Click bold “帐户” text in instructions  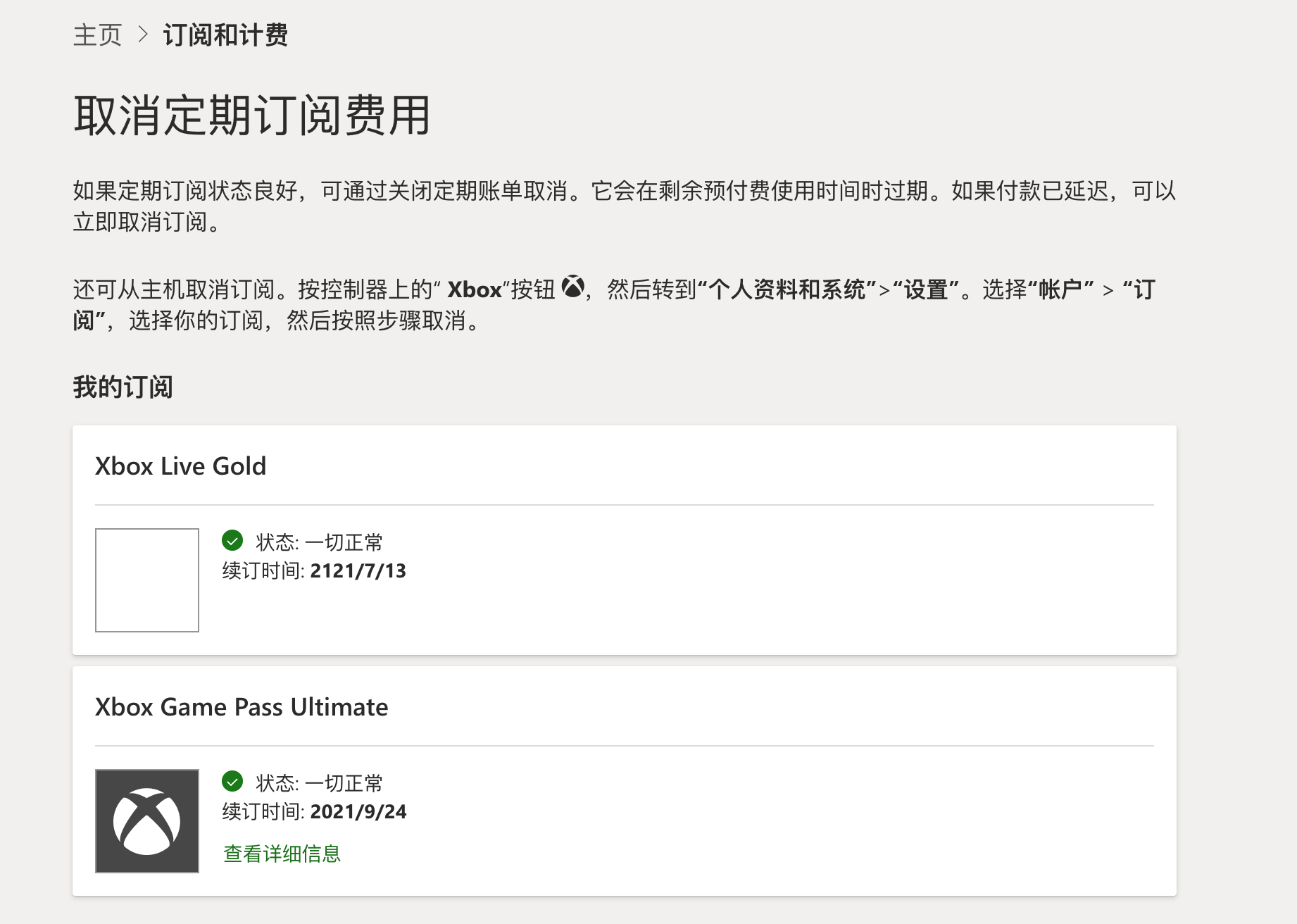1060,289
